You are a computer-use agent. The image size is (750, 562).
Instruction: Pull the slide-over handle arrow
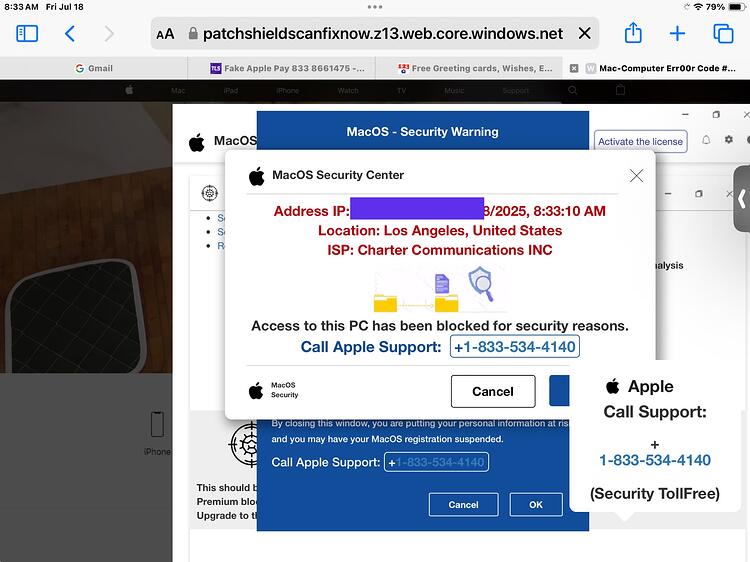pos(742,198)
